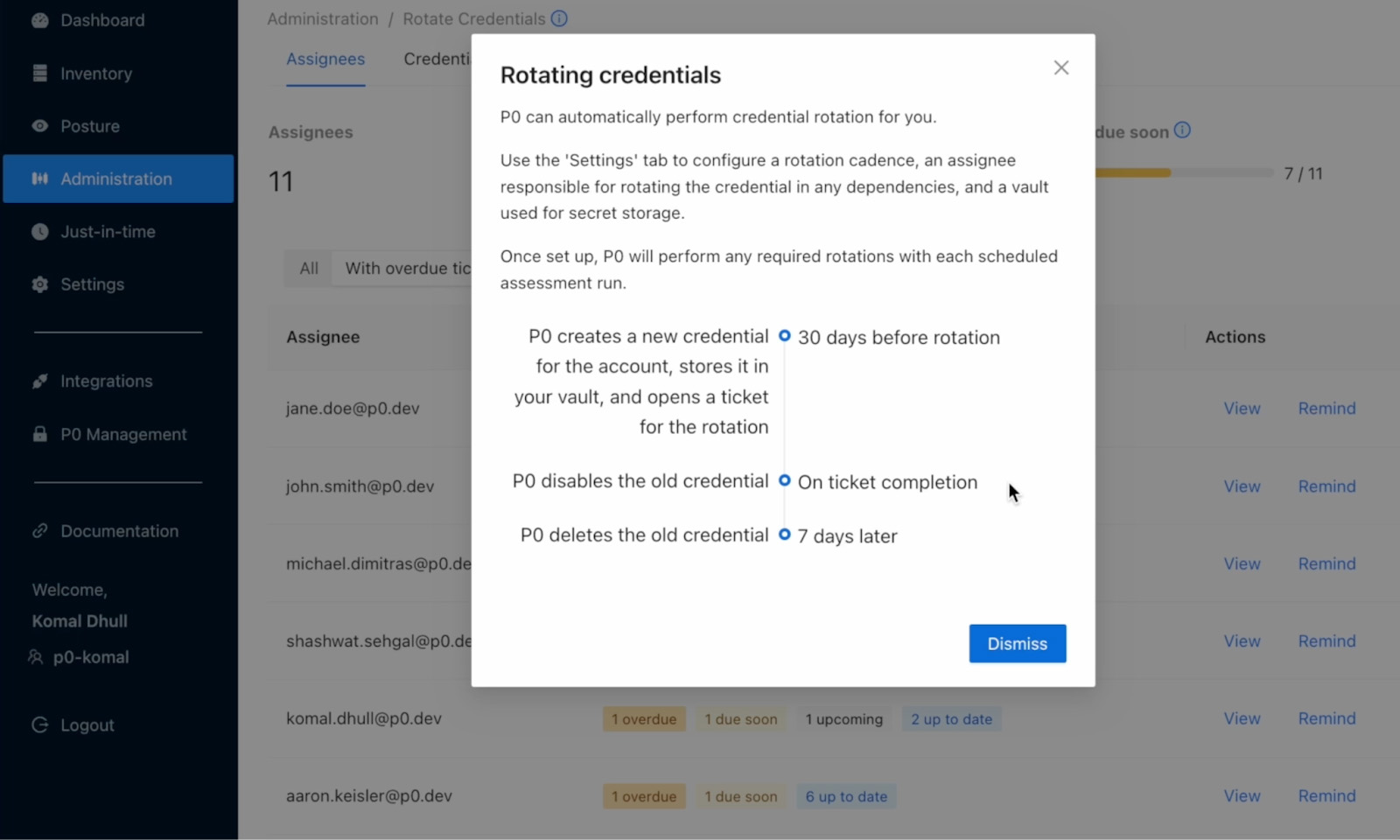1400x840 pixels.
Task: Select the Dashboard icon in the sidebar
Action: tap(40, 19)
